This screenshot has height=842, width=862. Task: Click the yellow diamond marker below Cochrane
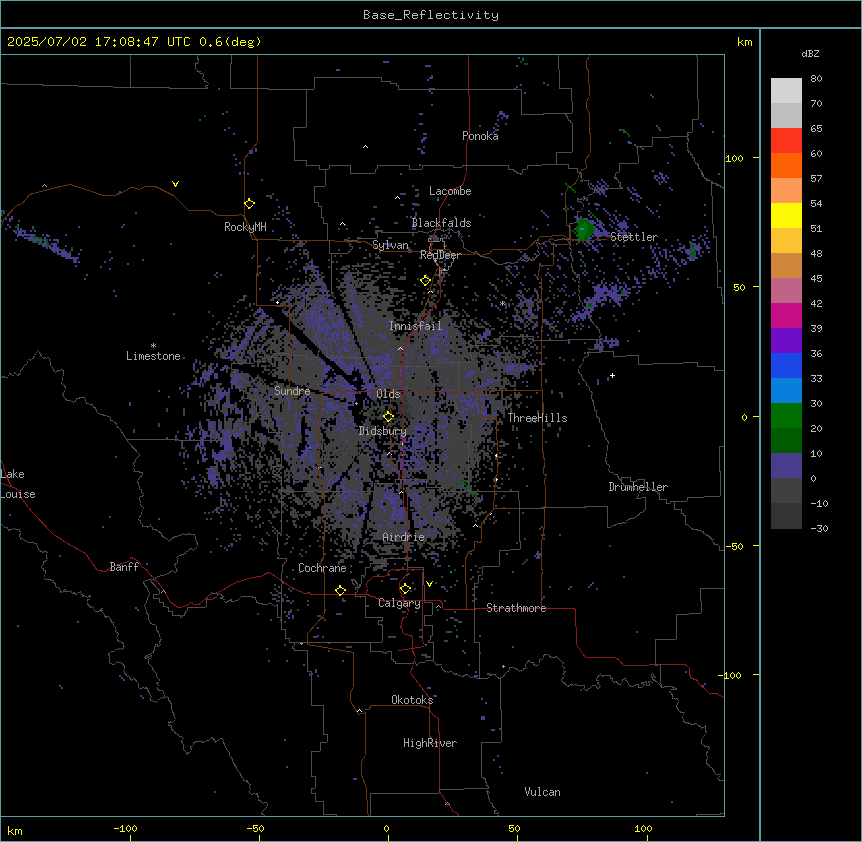pyautogui.click(x=341, y=591)
